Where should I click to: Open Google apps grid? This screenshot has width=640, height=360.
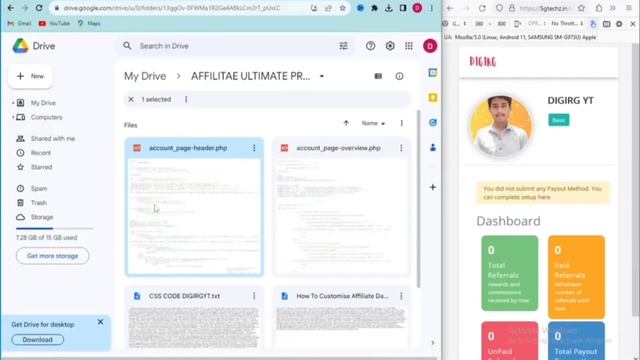409,46
